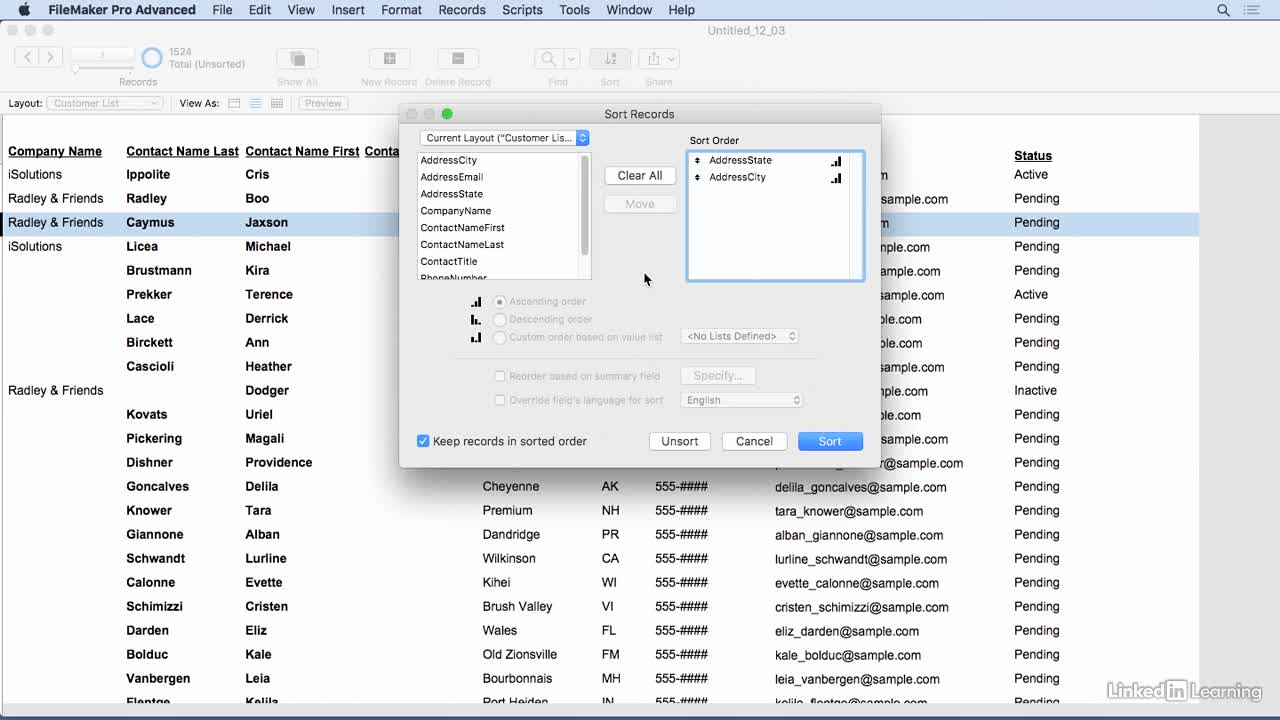Open the Find options dropdown arrow
This screenshot has width=1280, height=720.
pos(571,59)
